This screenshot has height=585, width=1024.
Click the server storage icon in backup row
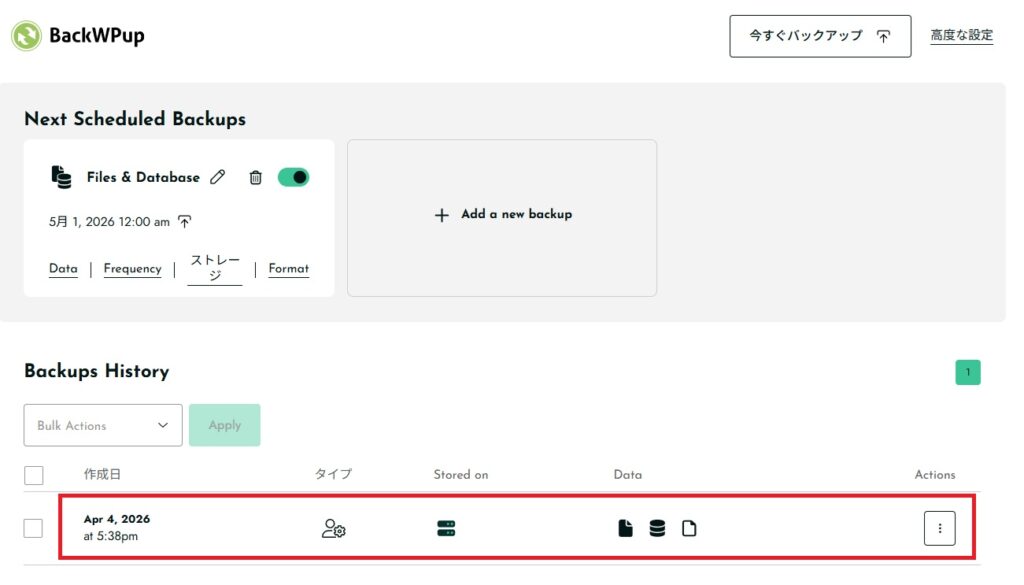tap(446, 528)
